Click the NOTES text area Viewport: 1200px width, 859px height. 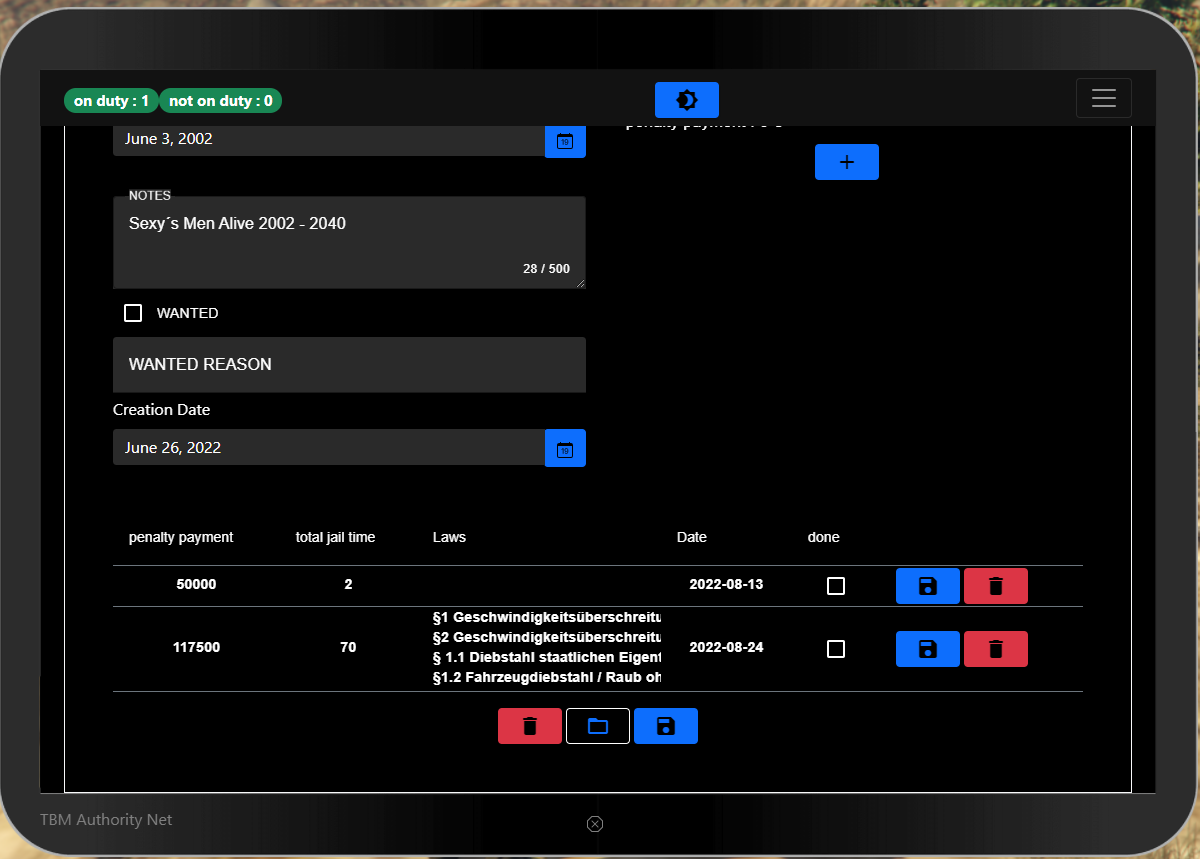349,243
